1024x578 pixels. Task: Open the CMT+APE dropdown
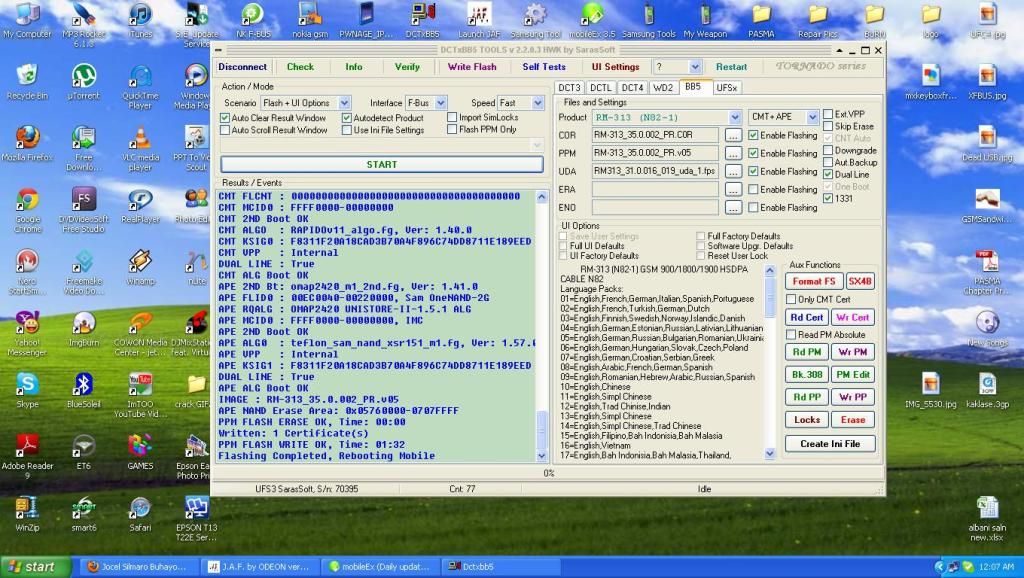point(811,117)
